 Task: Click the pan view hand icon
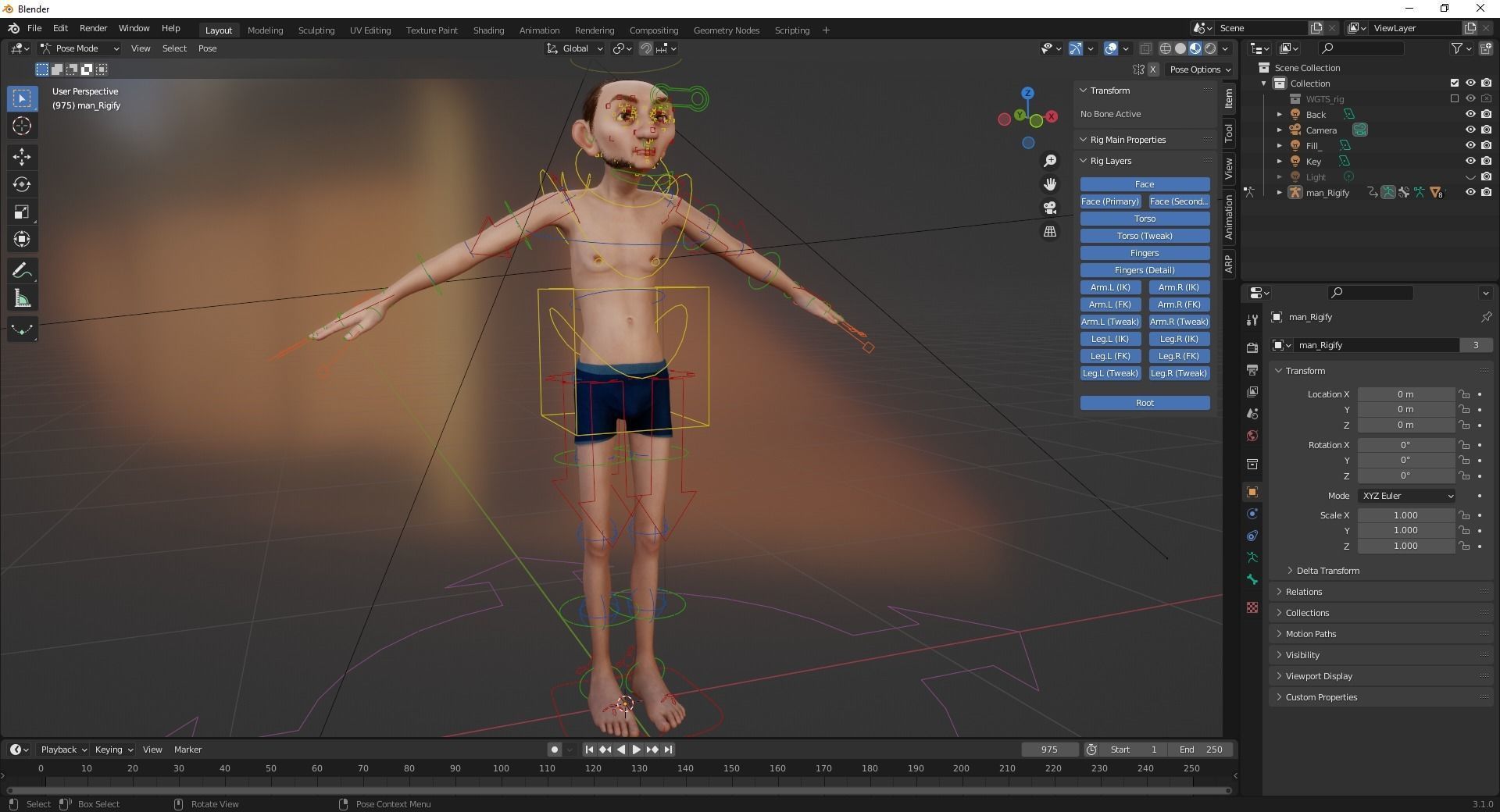(1050, 184)
